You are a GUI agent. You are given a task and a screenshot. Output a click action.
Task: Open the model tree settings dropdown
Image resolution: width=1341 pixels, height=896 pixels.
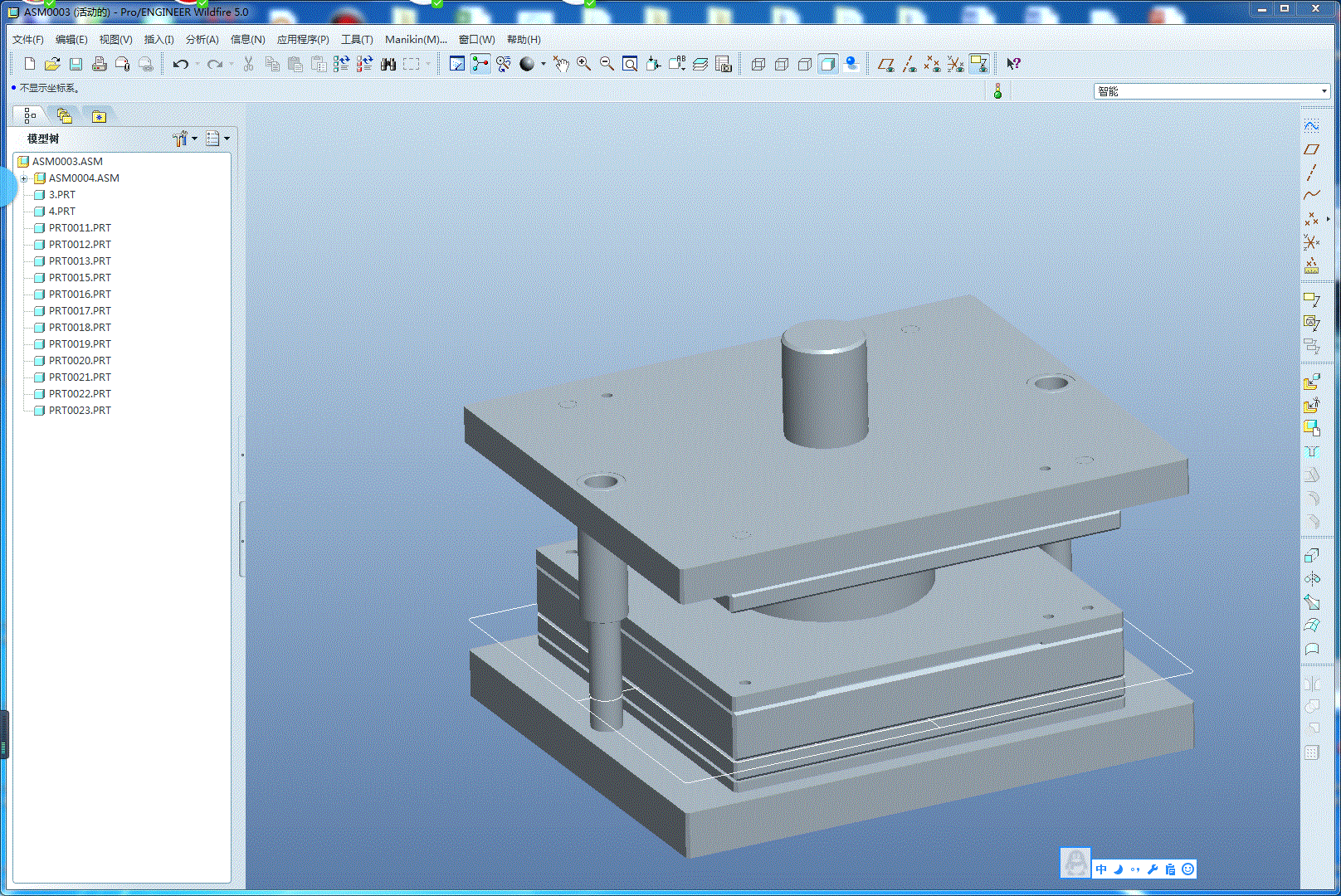click(x=184, y=139)
